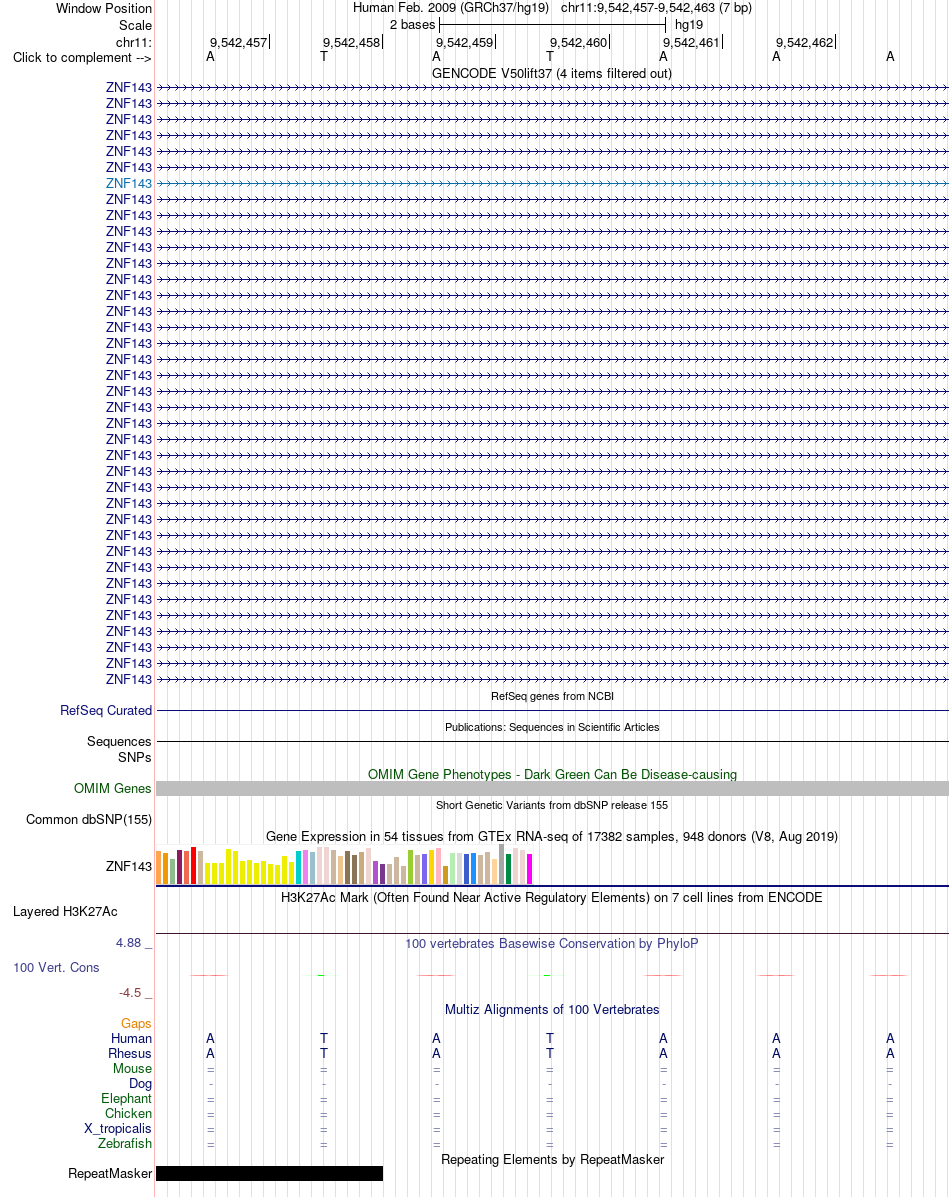Click the Common dbSNP(155) track label
The height and width of the screenshot is (1197, 950).
[x=89, y=819]
